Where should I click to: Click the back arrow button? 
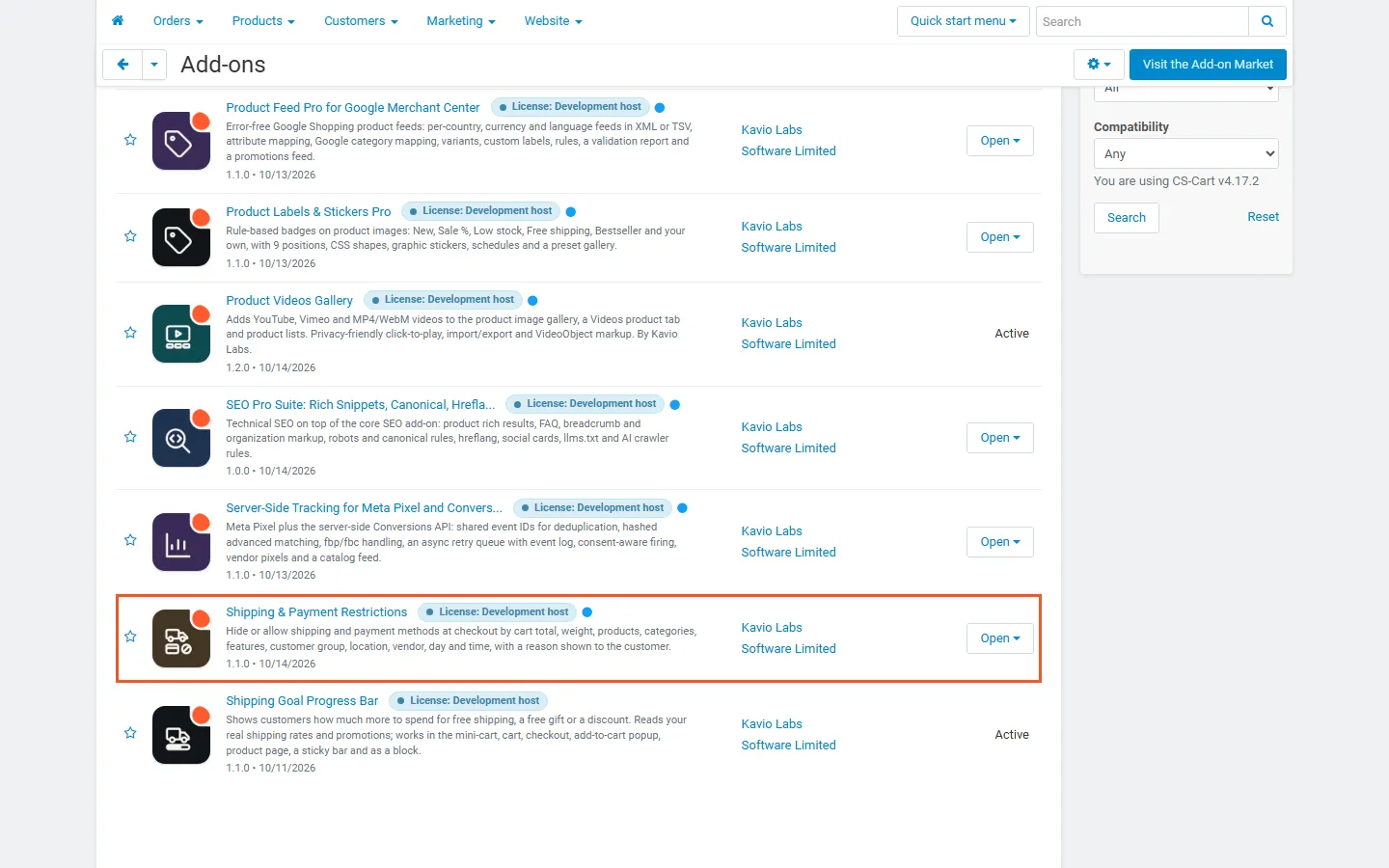tap(123, 65)
